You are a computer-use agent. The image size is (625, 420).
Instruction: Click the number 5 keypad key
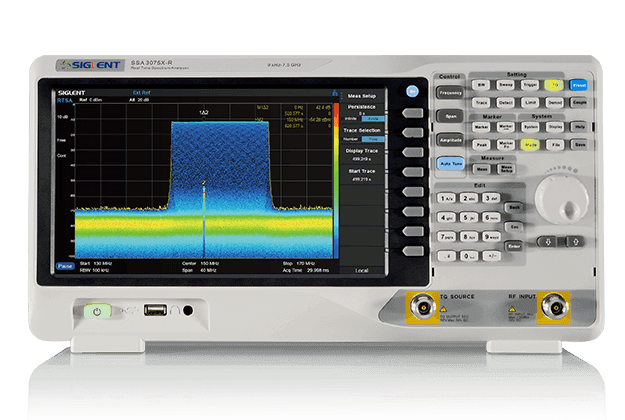point(469,218)
